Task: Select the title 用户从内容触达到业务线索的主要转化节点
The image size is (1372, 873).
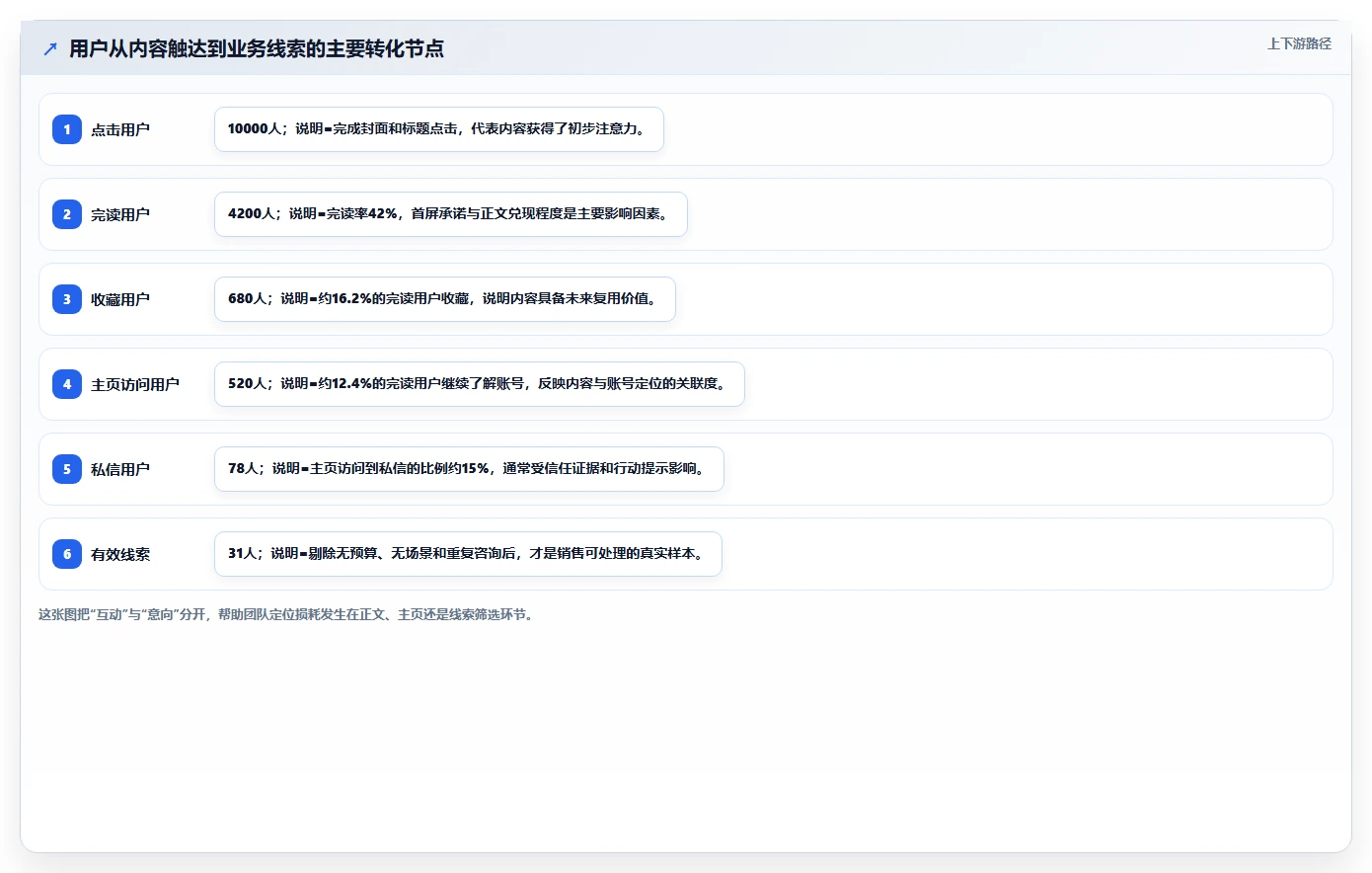Action: click(x=257, y=48)
